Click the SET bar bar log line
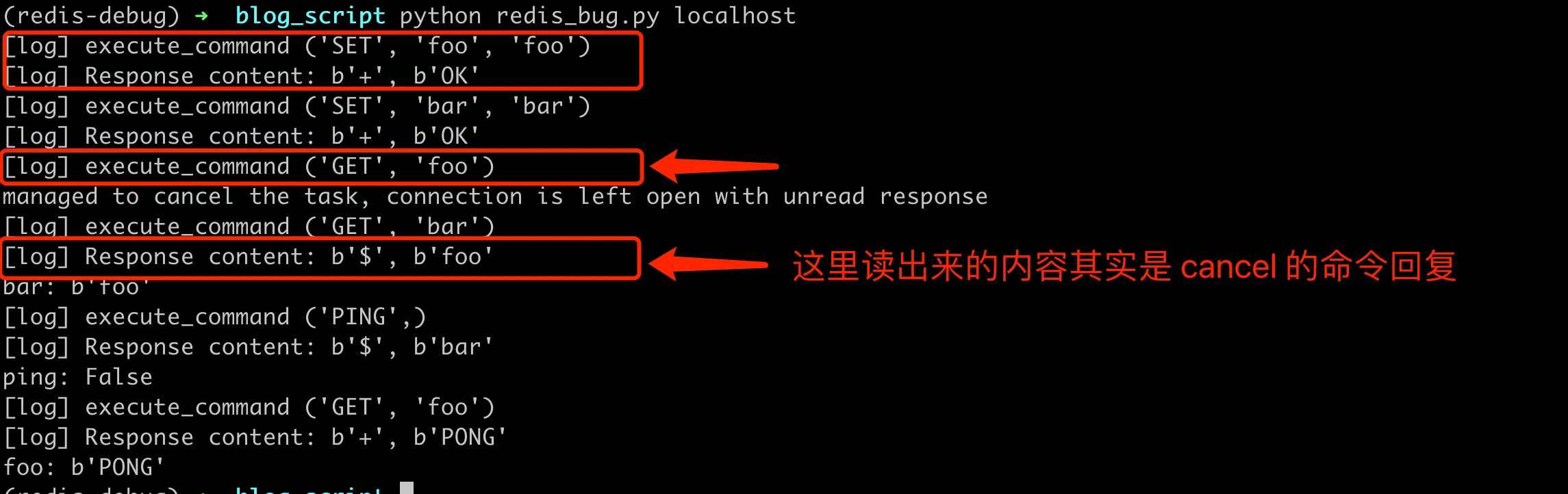 [297, 106]
